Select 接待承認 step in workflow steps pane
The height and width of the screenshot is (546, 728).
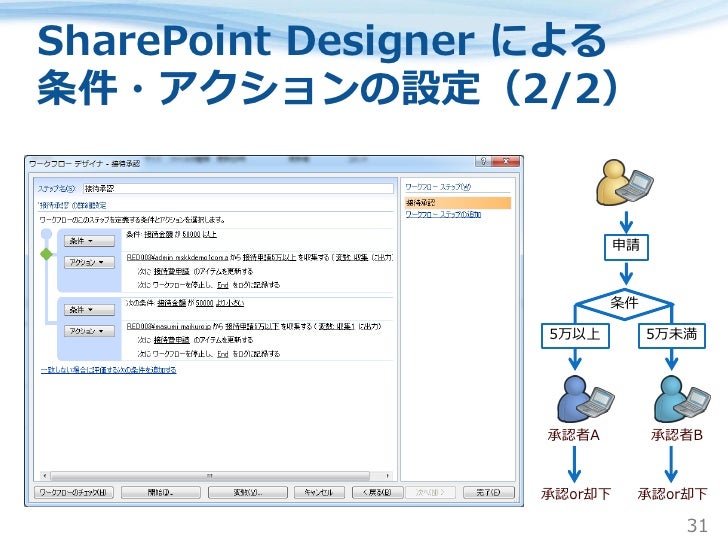(458, 203)
